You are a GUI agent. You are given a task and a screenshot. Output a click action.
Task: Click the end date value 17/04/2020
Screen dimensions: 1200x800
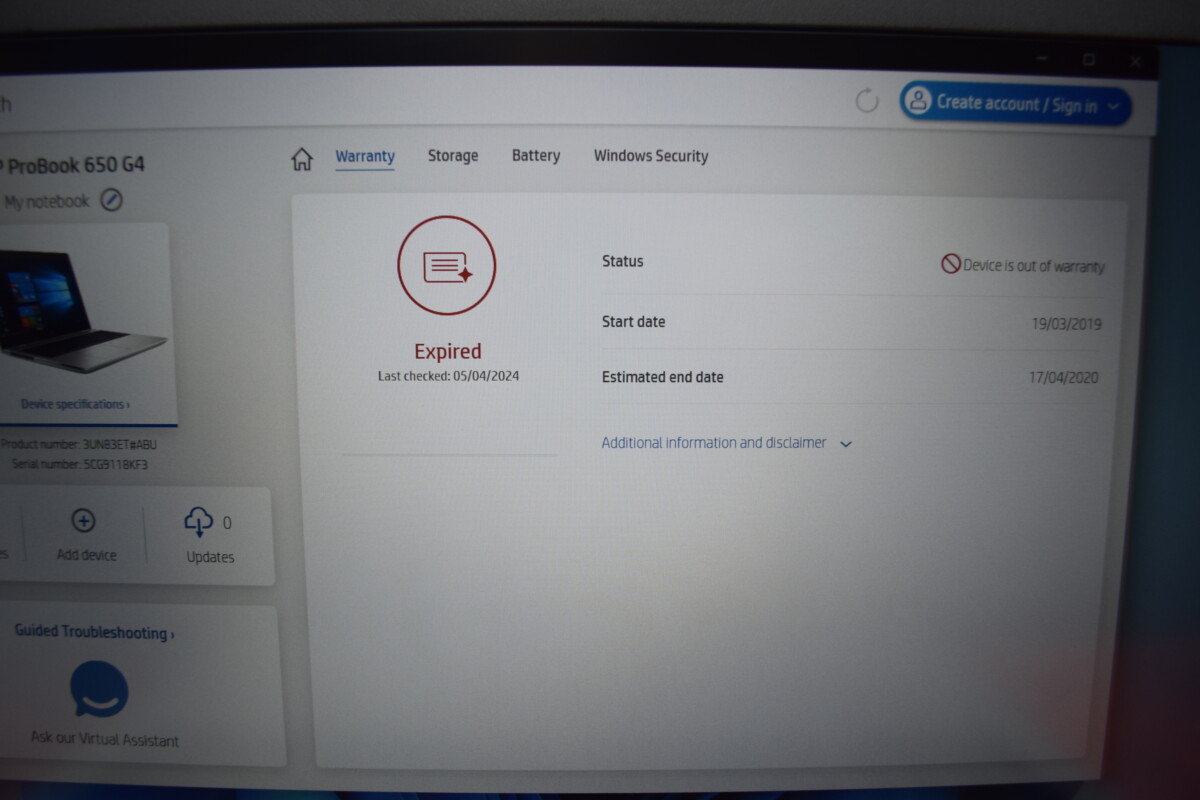pos(1064,379)
